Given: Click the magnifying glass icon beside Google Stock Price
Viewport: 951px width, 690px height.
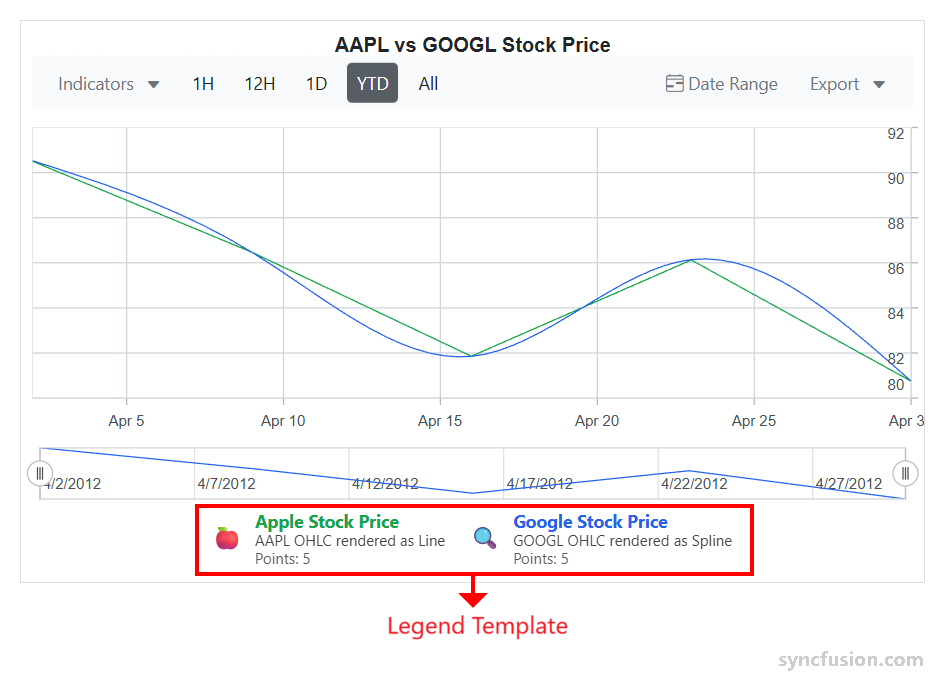Looking at the screenshot, I should click(484, 538).
